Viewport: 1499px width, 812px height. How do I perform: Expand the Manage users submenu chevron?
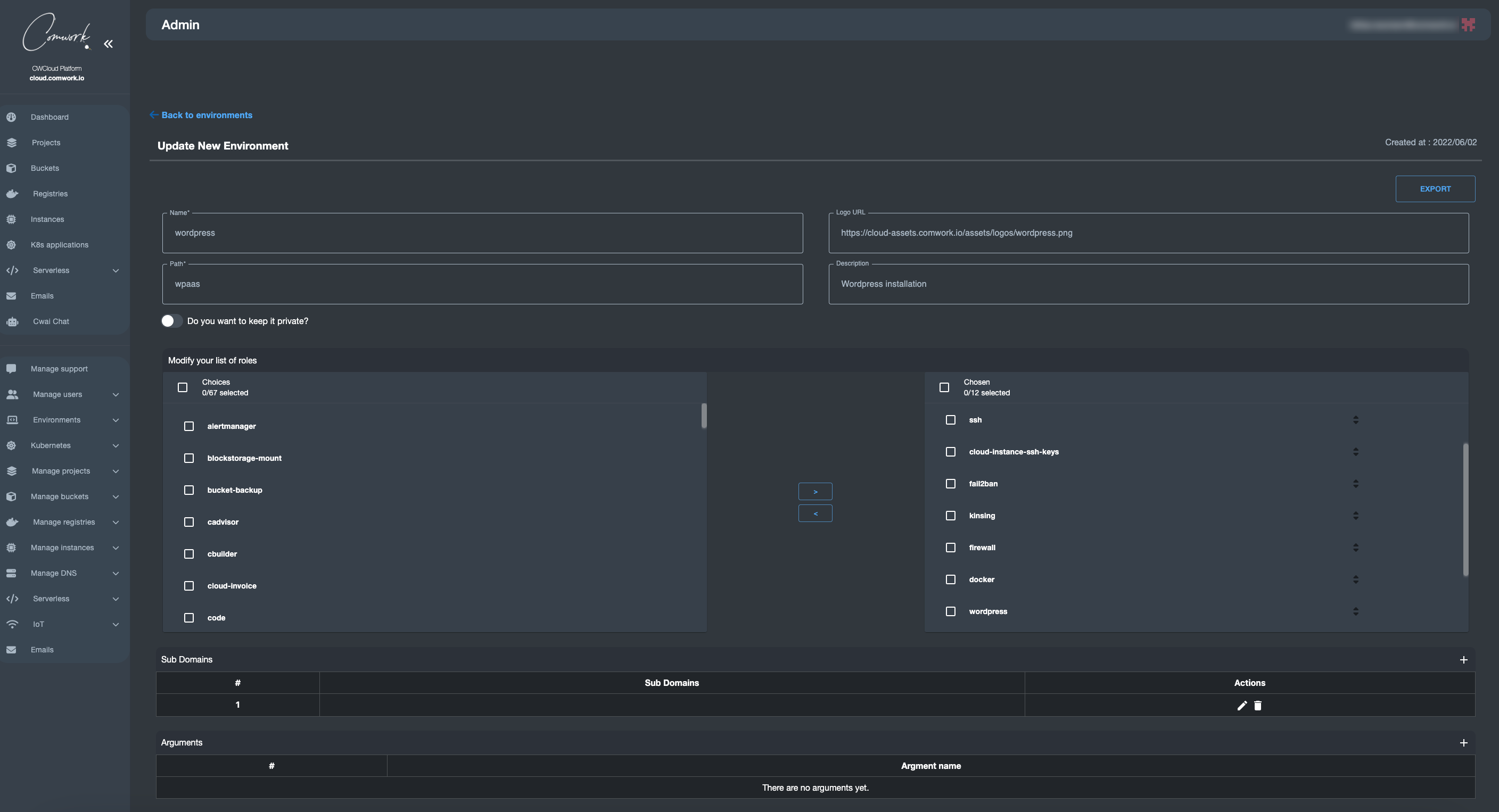click(116, 395)
